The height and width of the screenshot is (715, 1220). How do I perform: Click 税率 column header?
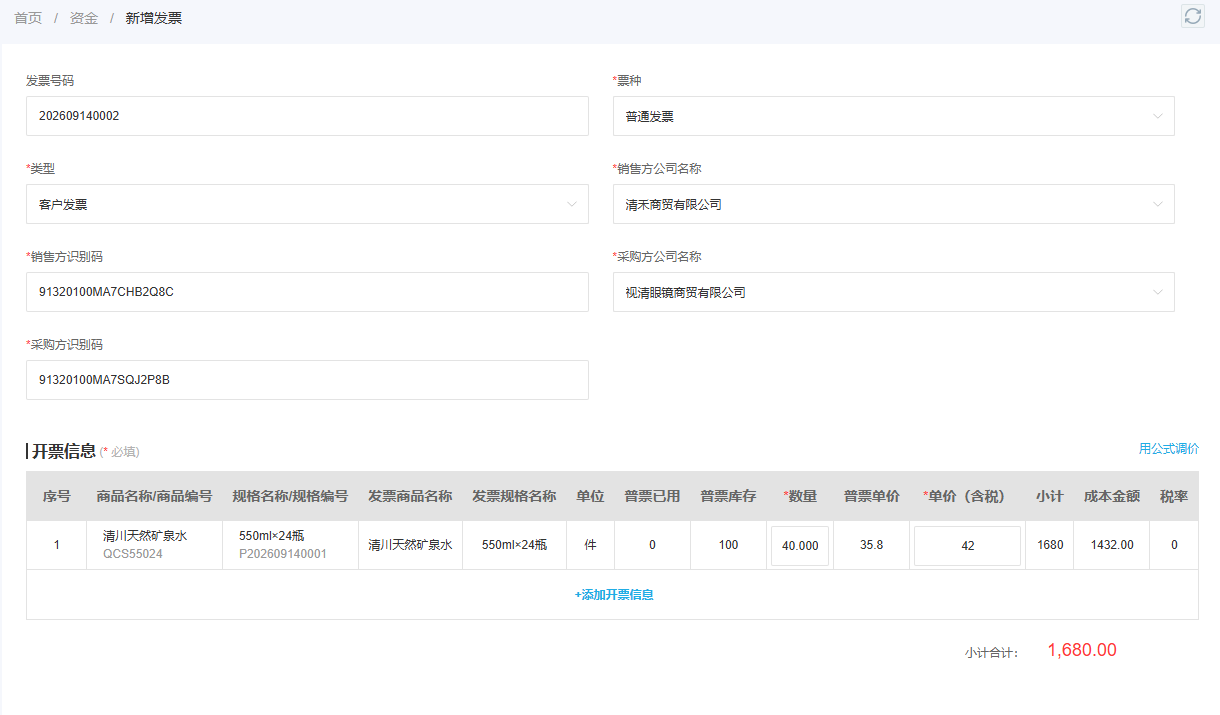[x=1173, y=496]
